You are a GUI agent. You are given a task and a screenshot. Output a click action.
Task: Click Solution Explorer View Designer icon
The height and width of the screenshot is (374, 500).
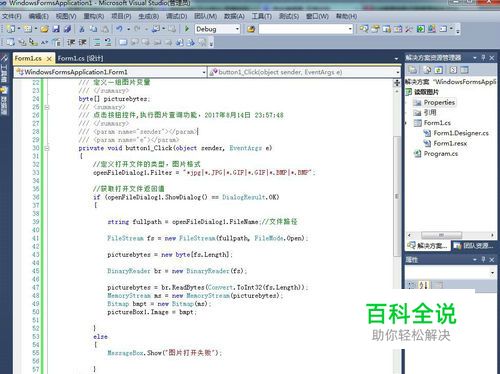[x=464, y=70]
